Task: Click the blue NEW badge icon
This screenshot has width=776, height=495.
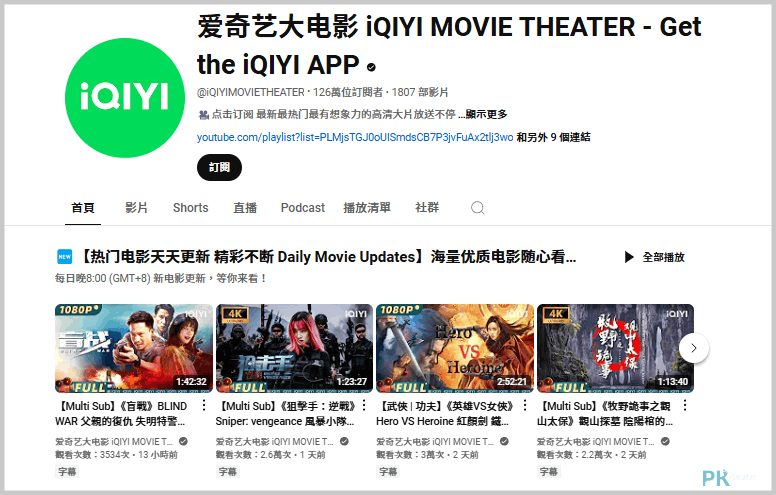Action: (x=65, y=257)
